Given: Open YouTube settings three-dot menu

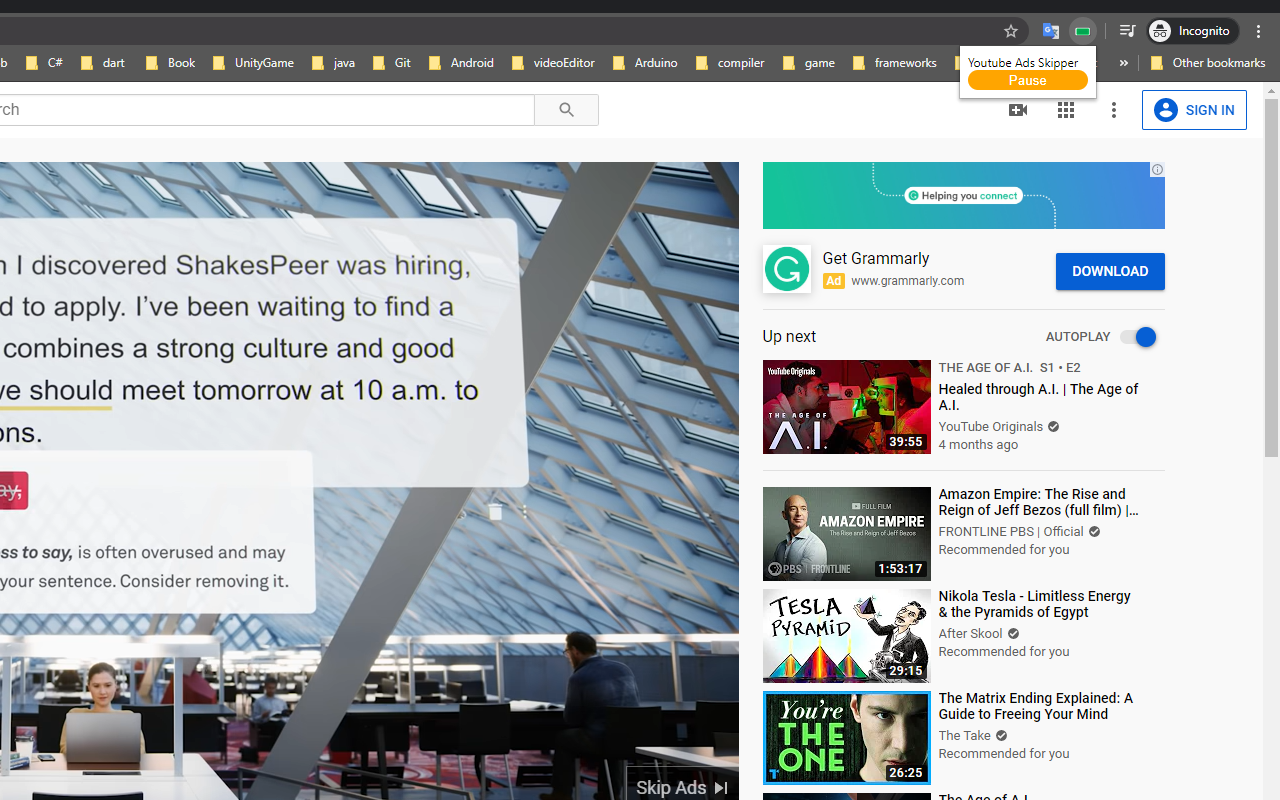Looking at the screenshot, I should click(1114, 110).
